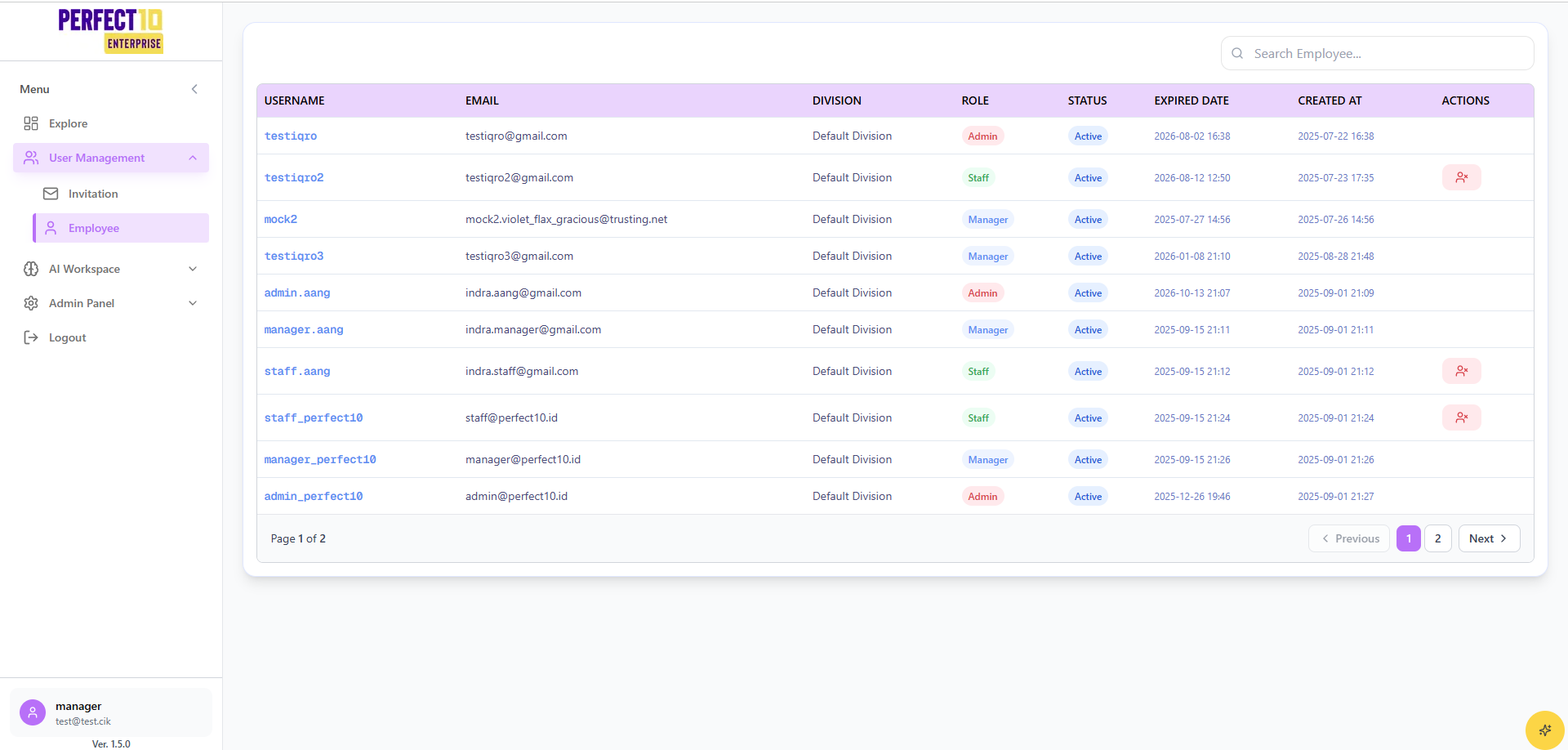Open the staff_perfect10 username link
This screenshot has height=750, width=1568.
(x=314, y=417)
